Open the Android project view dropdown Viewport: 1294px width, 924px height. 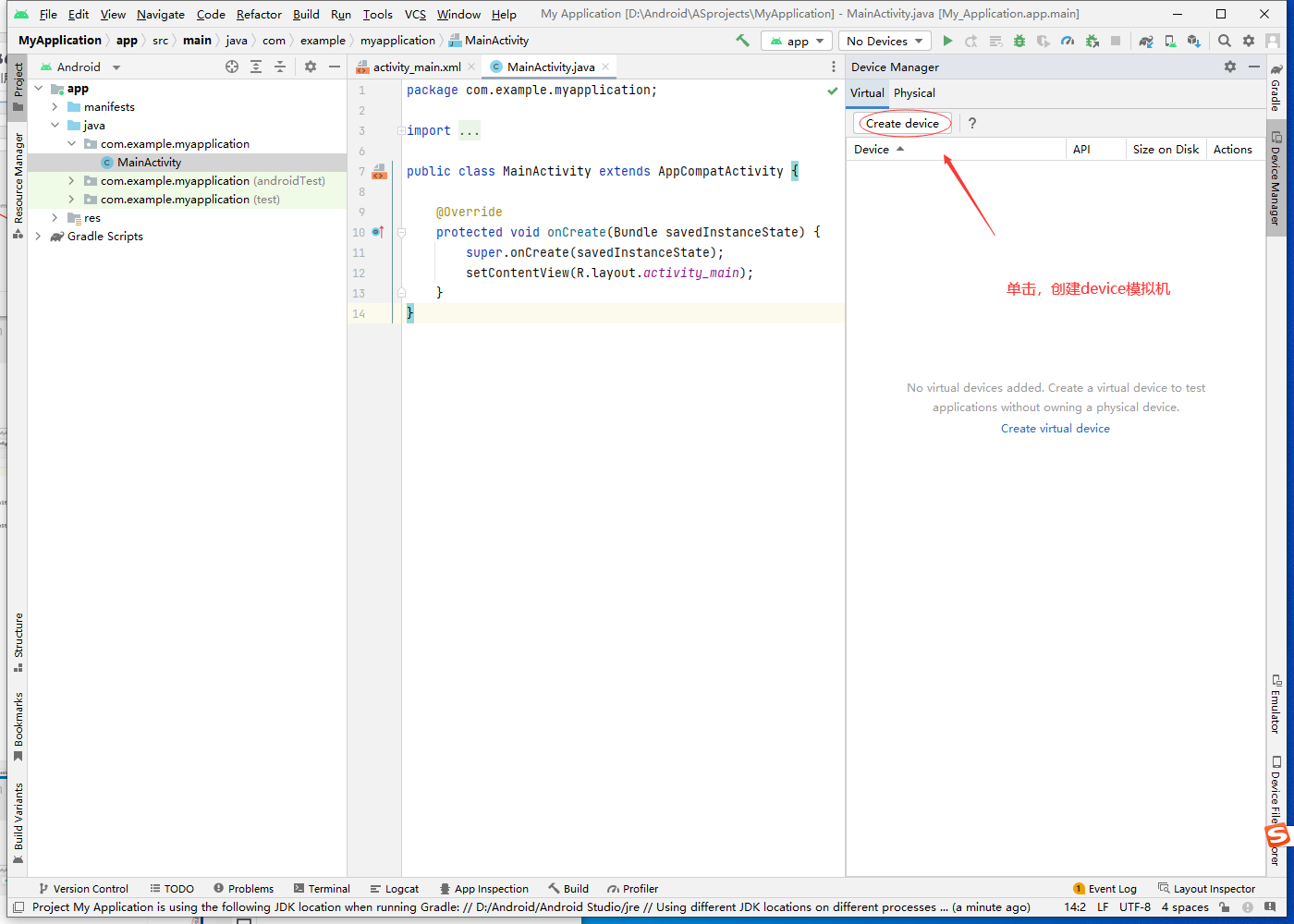(x=80, y=67)
